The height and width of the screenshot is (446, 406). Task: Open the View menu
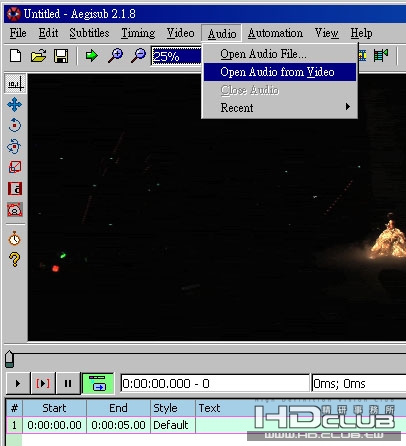point(327,33)
